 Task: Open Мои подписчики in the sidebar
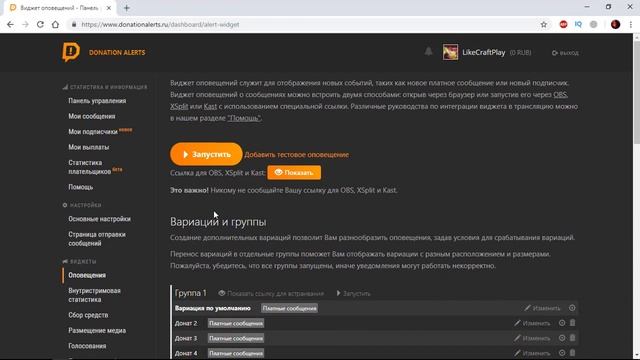coord(93,132)
